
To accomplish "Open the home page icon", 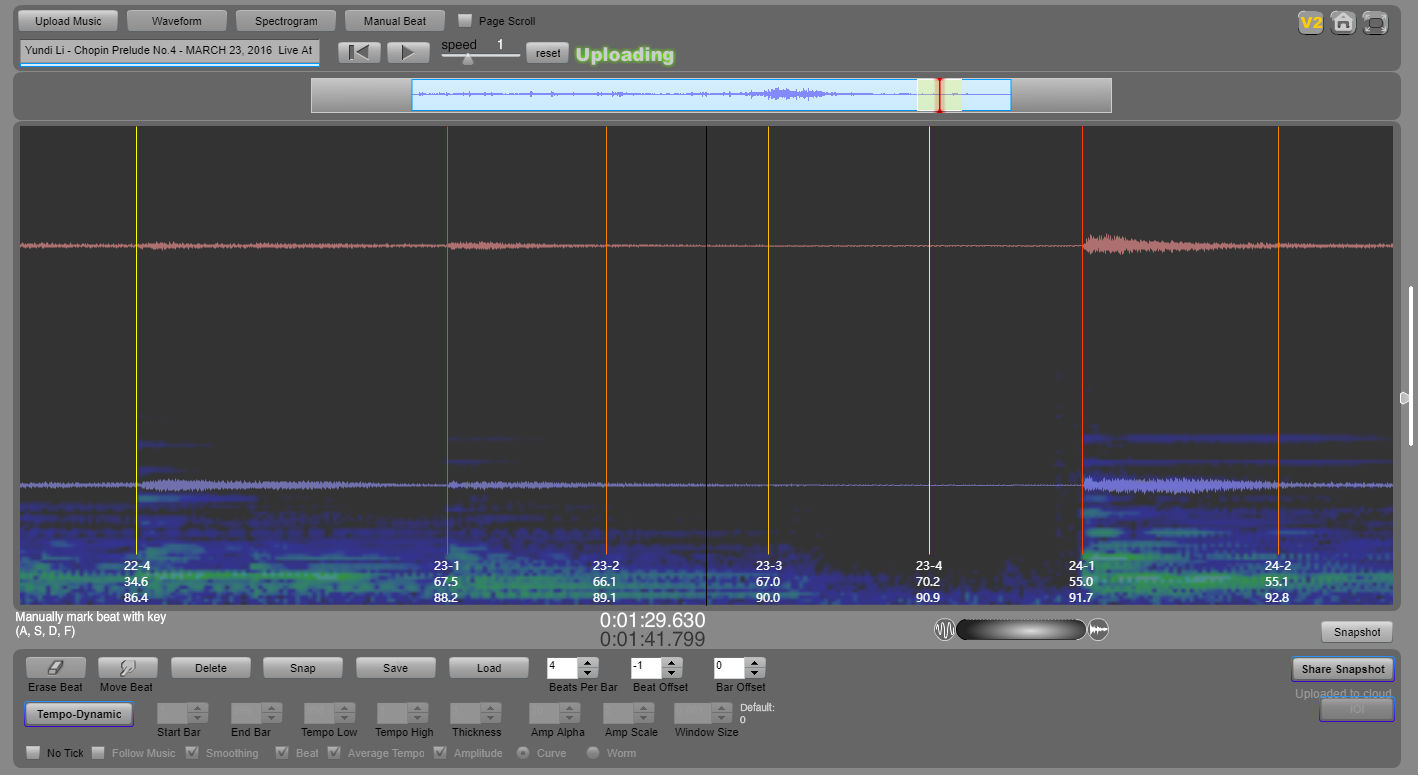I will click(1343, 23).
